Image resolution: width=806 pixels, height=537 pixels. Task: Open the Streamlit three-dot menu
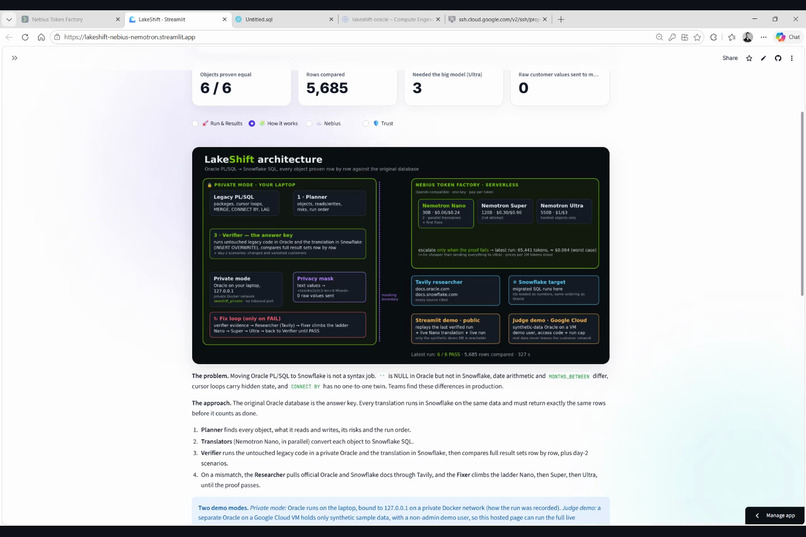click(x=792, y=58)
